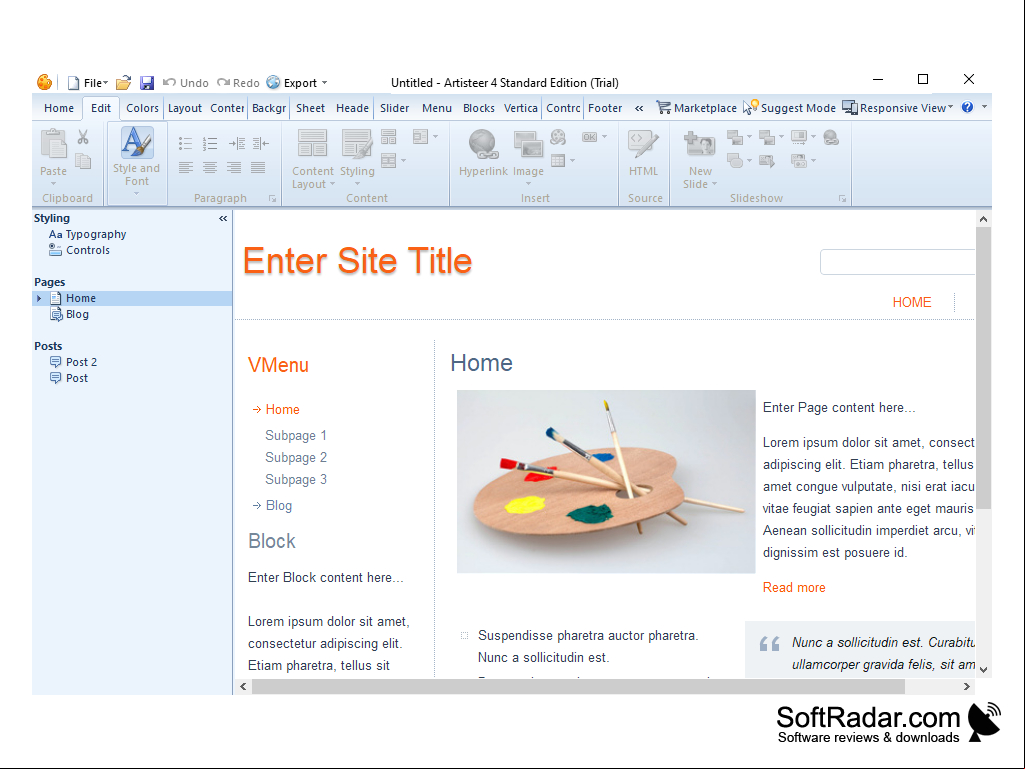Image resolution: width=1025 pixels, height=769 pixels.
Task: Switch to the Menu ribbon tab
Action: click(x=437, y=109)
